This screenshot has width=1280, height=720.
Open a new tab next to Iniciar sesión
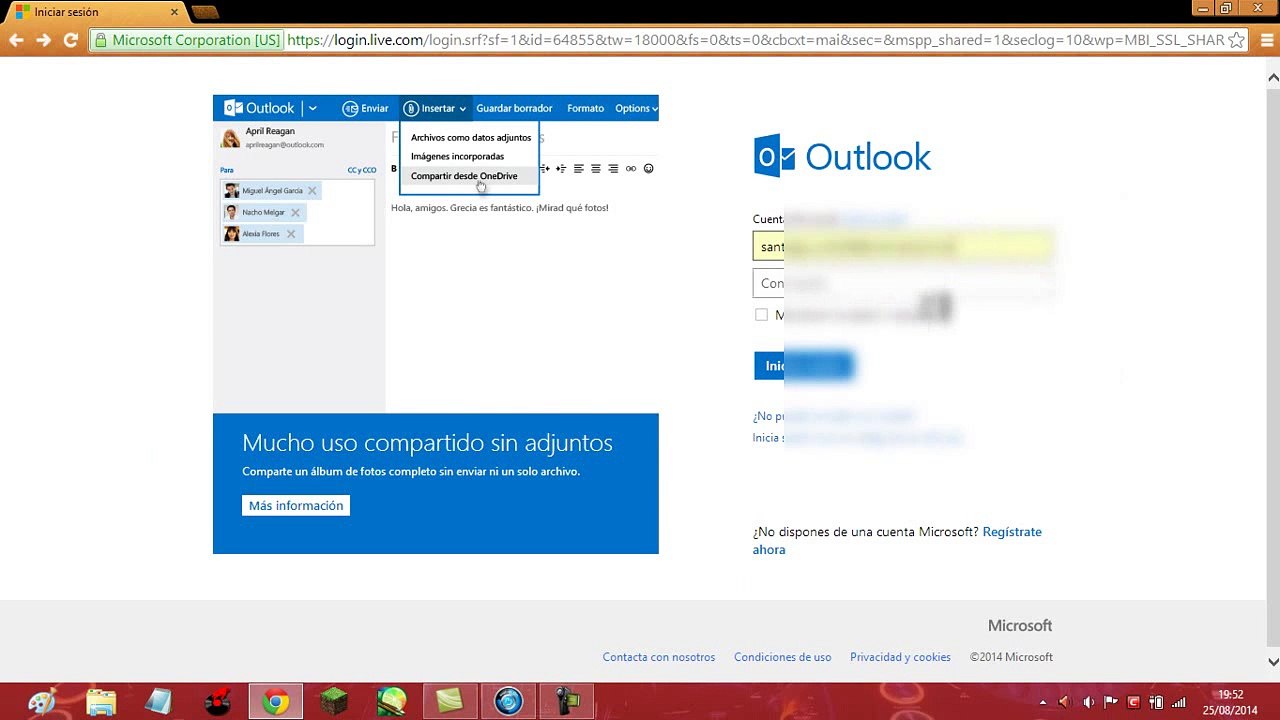click(204, 12)
